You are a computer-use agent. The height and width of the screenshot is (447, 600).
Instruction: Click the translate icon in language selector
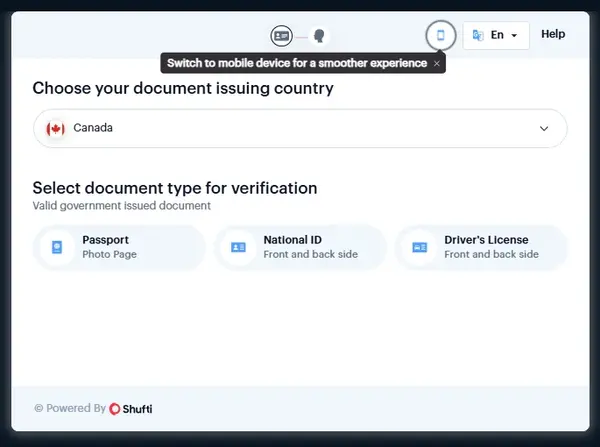478,35
